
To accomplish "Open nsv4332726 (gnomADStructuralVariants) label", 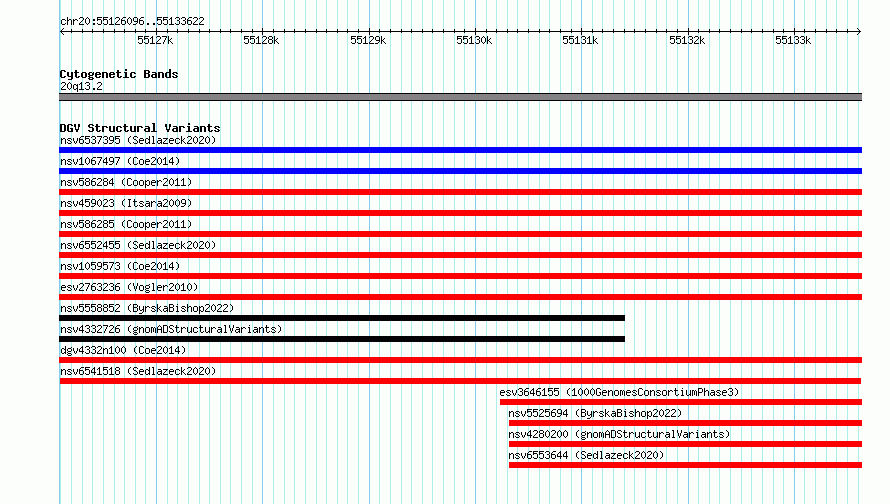I will coord(171,329).
